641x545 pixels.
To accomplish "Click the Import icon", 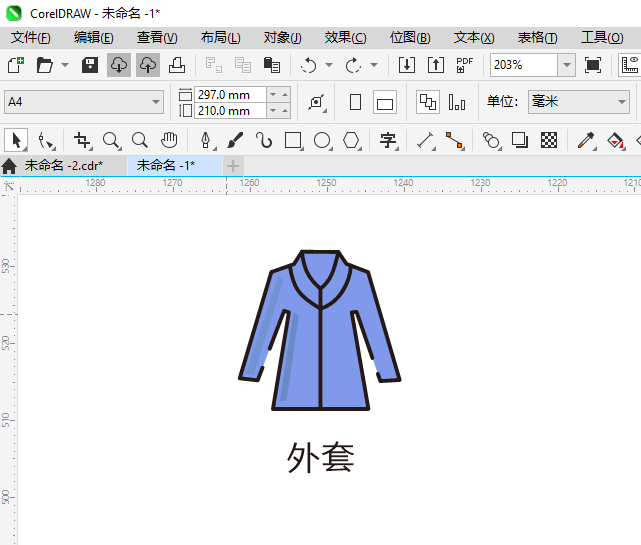I will point(407,65).
